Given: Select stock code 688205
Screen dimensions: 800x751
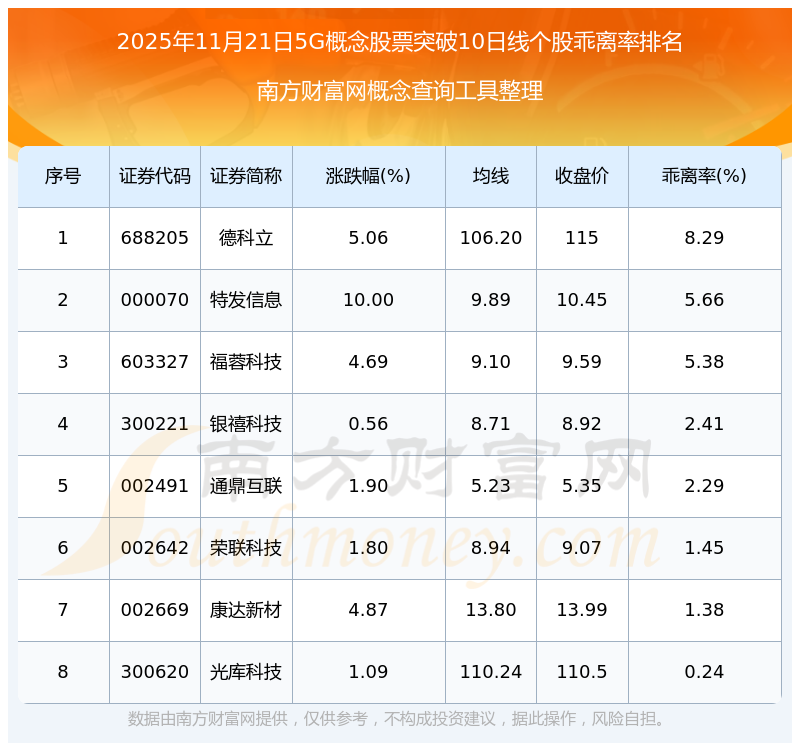Looking at the screenshot, I should click(x=155, y=238).
